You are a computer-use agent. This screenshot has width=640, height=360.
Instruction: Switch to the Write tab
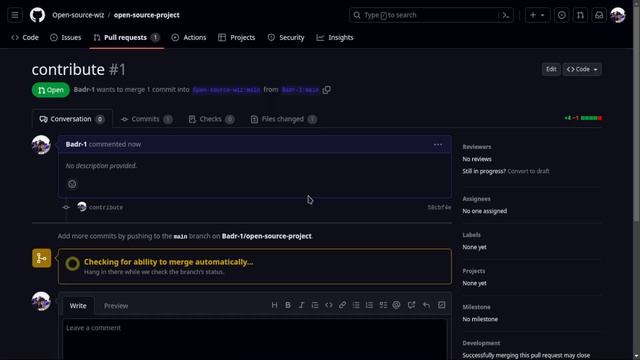tap(78, 306)
